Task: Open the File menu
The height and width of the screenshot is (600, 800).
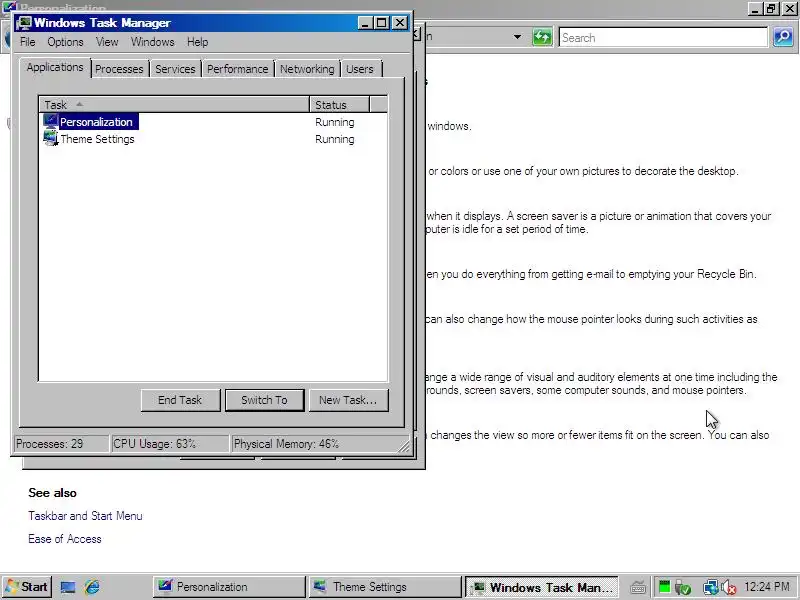Action: (28, 42)
